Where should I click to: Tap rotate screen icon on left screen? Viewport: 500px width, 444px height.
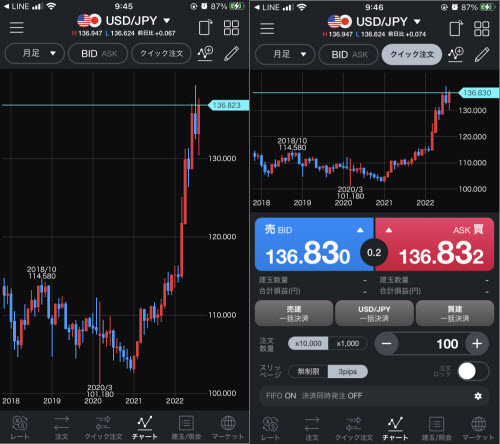click(205, 27)
